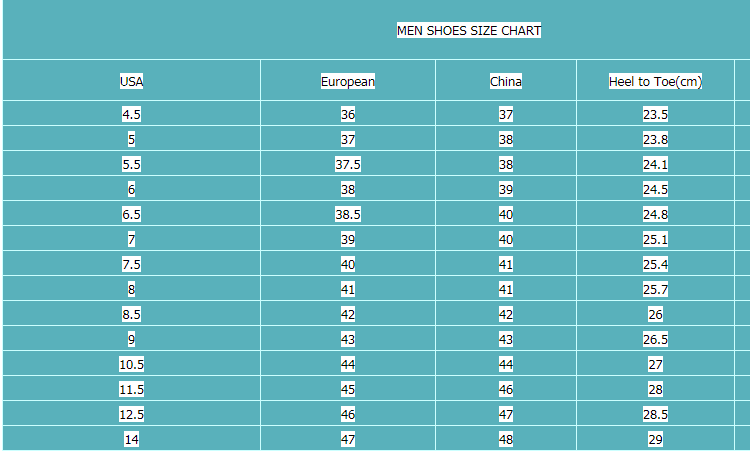Select the USA size 4.5 cell
This screenshot has width=750, height=451.
coord(131,115)
